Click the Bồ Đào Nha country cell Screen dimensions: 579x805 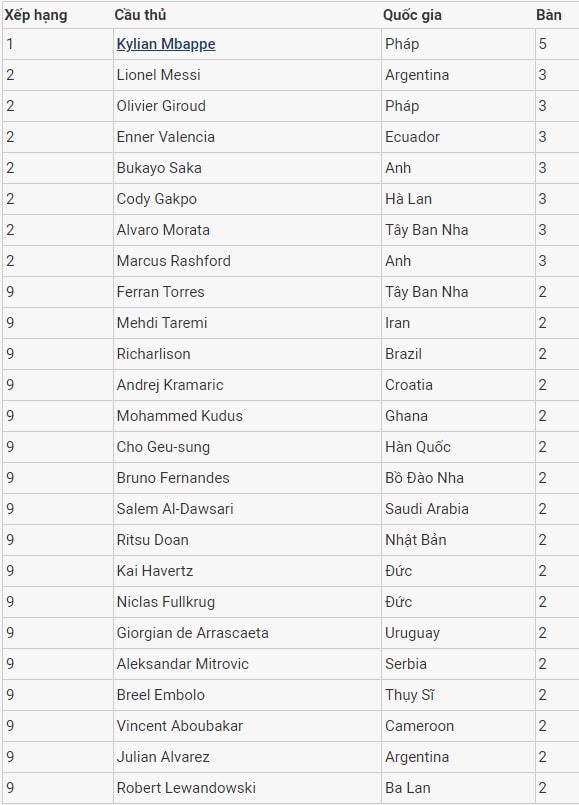coord(458,478)
